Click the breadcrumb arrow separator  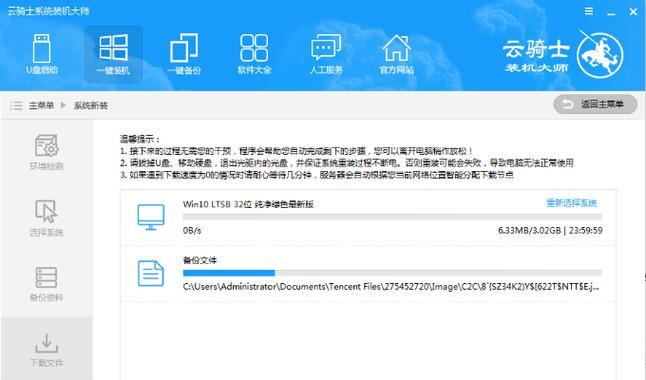point(63,105)
